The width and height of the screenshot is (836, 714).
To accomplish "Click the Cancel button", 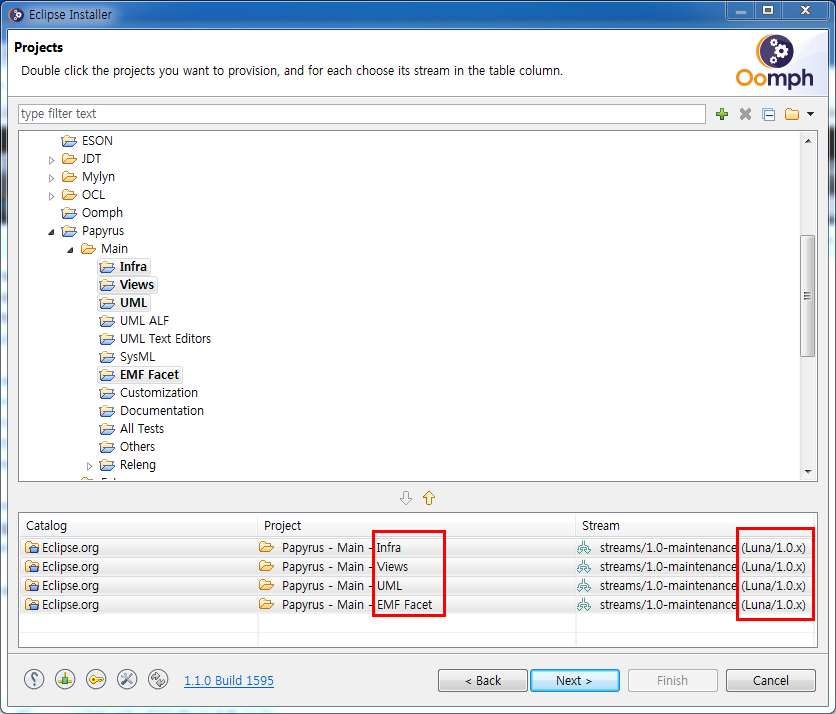I will (x=770, y=681).
